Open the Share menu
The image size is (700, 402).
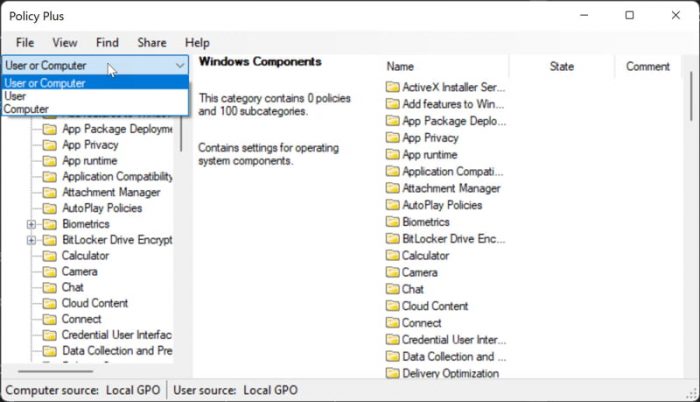pyautogui.click(x=152, y=42)
